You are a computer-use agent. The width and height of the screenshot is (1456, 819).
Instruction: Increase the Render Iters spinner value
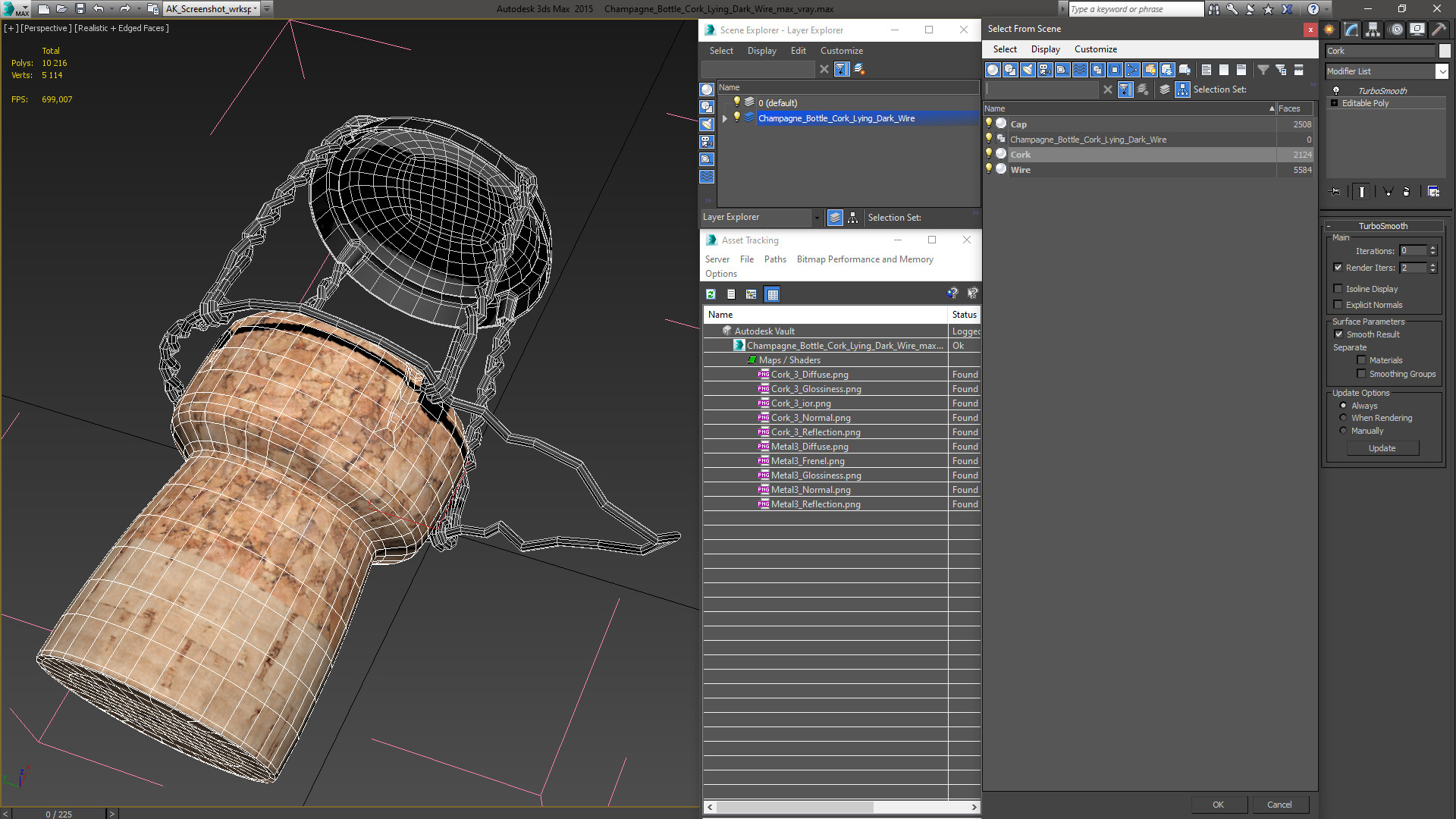tap(1432, 265)
